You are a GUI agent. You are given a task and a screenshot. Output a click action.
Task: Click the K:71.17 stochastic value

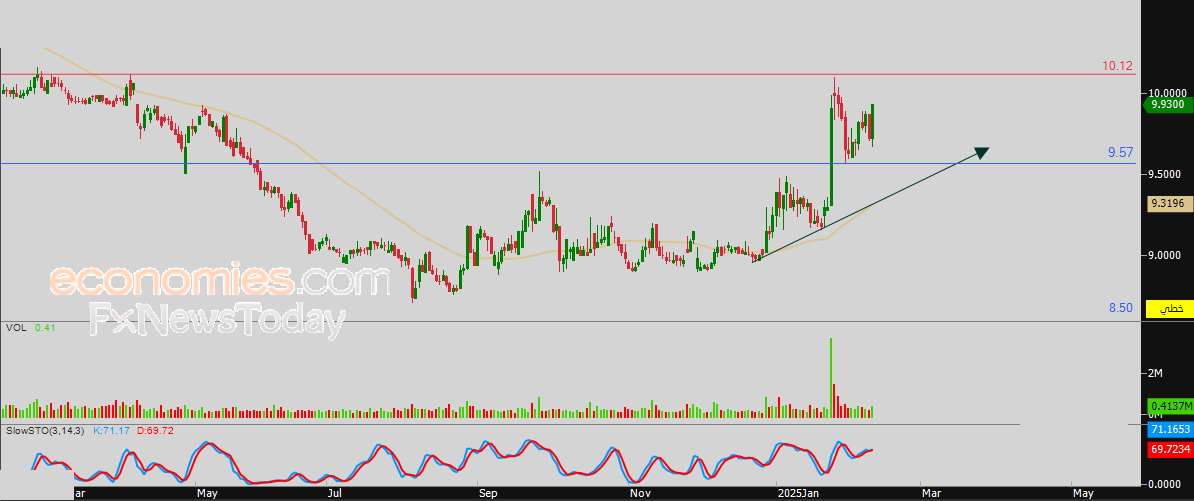(x=111, y=431)
